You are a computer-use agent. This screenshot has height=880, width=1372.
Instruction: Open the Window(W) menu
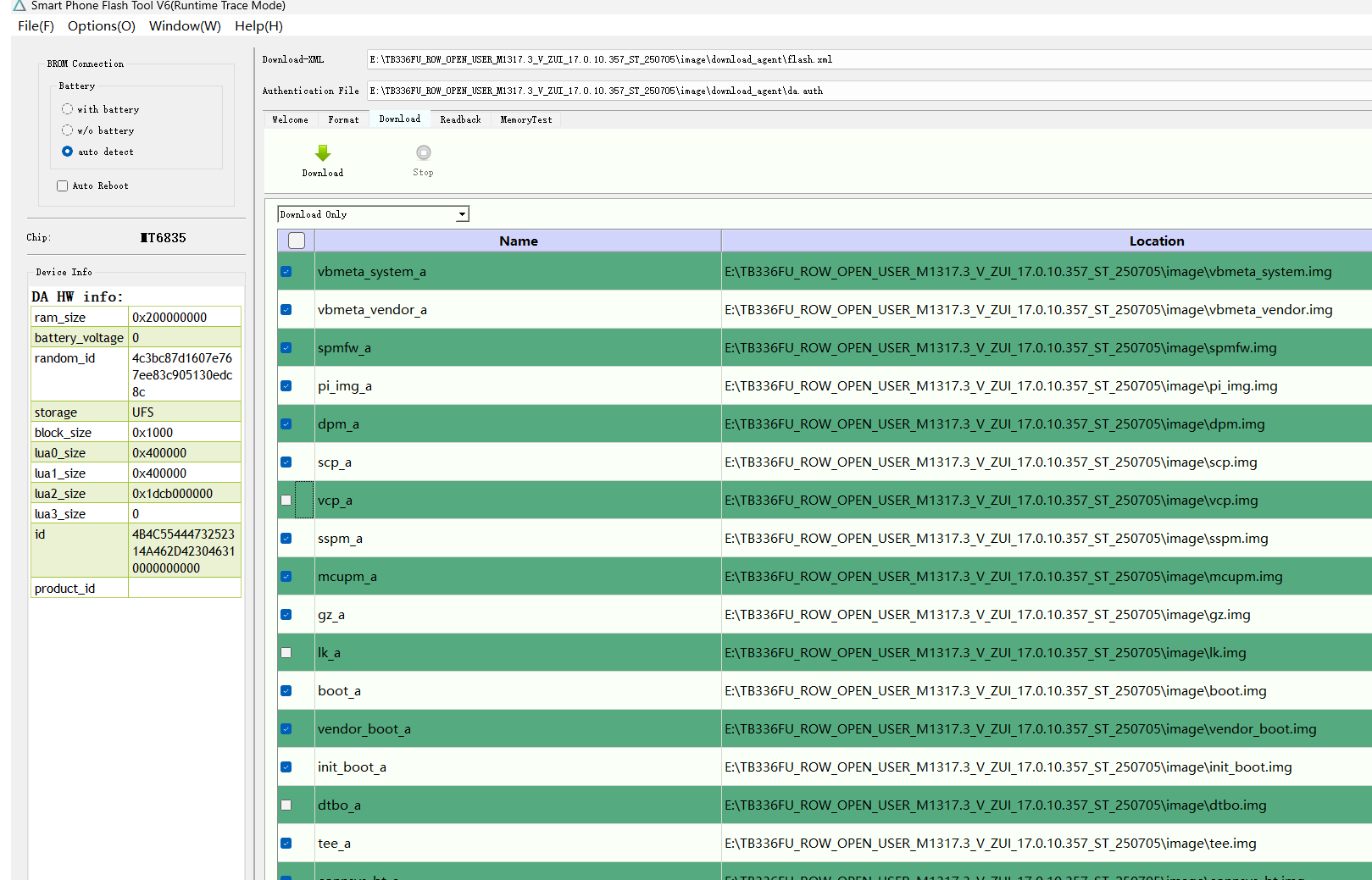pyautogui.click(x=185, y=26)
